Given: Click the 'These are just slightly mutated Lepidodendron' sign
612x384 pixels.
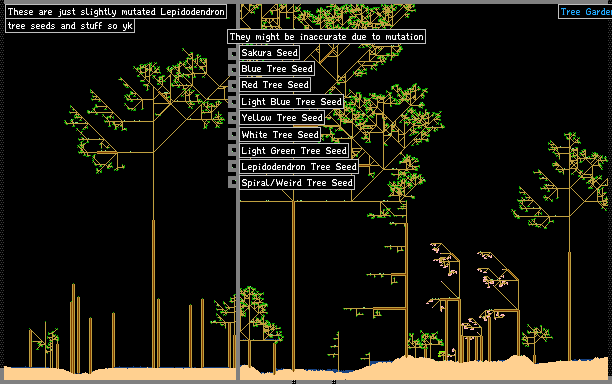Looking at the screenshot, I should 116,12.
